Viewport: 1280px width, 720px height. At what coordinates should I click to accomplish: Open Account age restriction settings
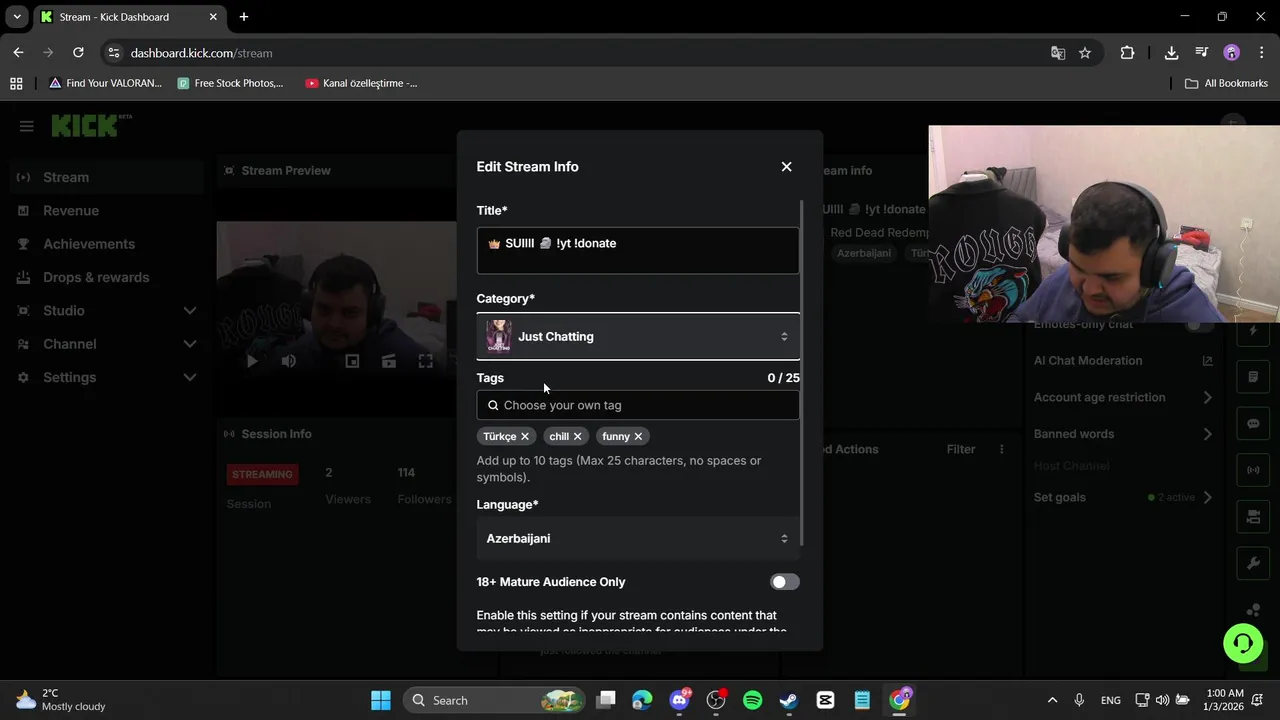tap(1123, 397)
